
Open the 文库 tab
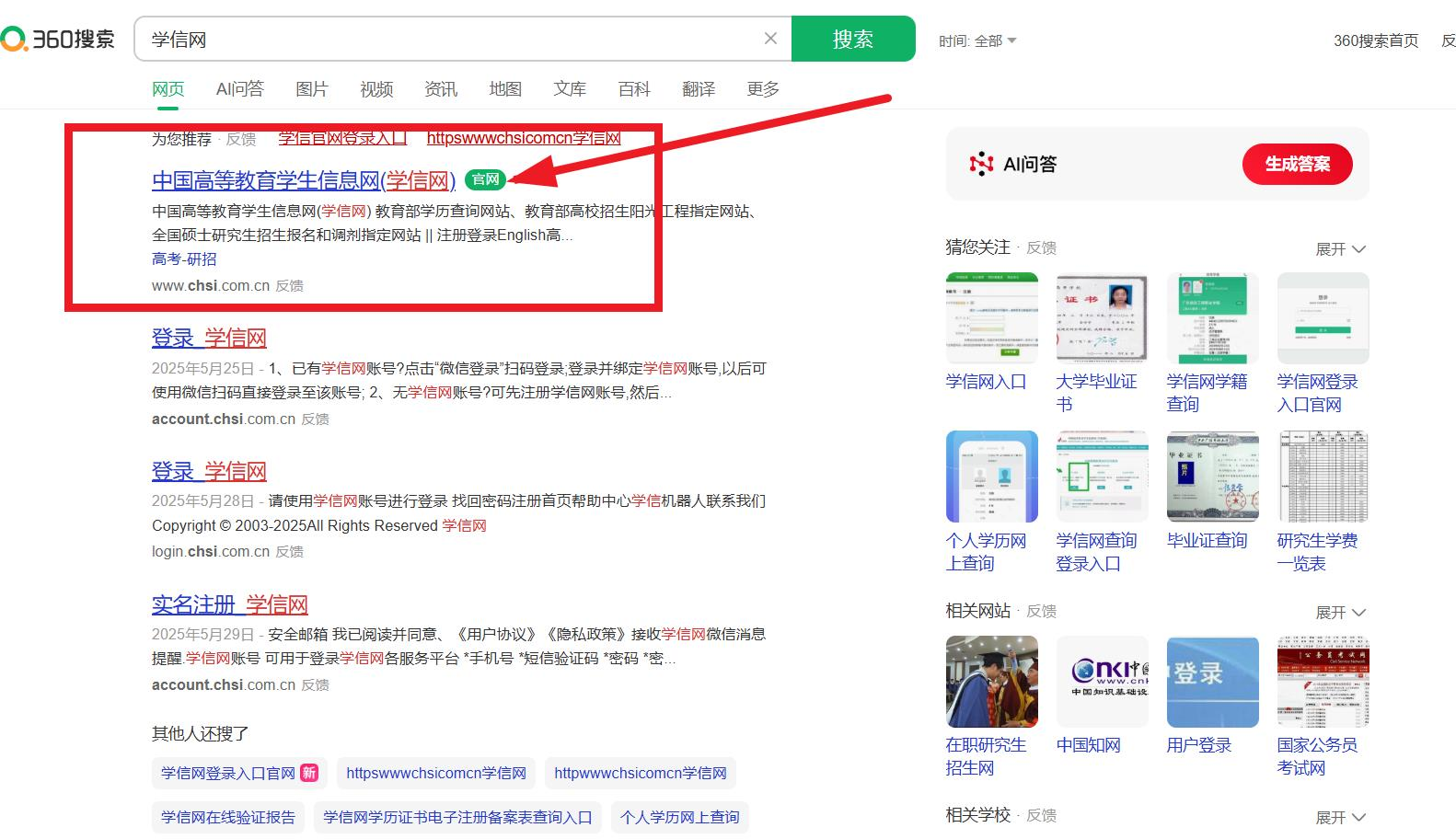coord(570,89)
